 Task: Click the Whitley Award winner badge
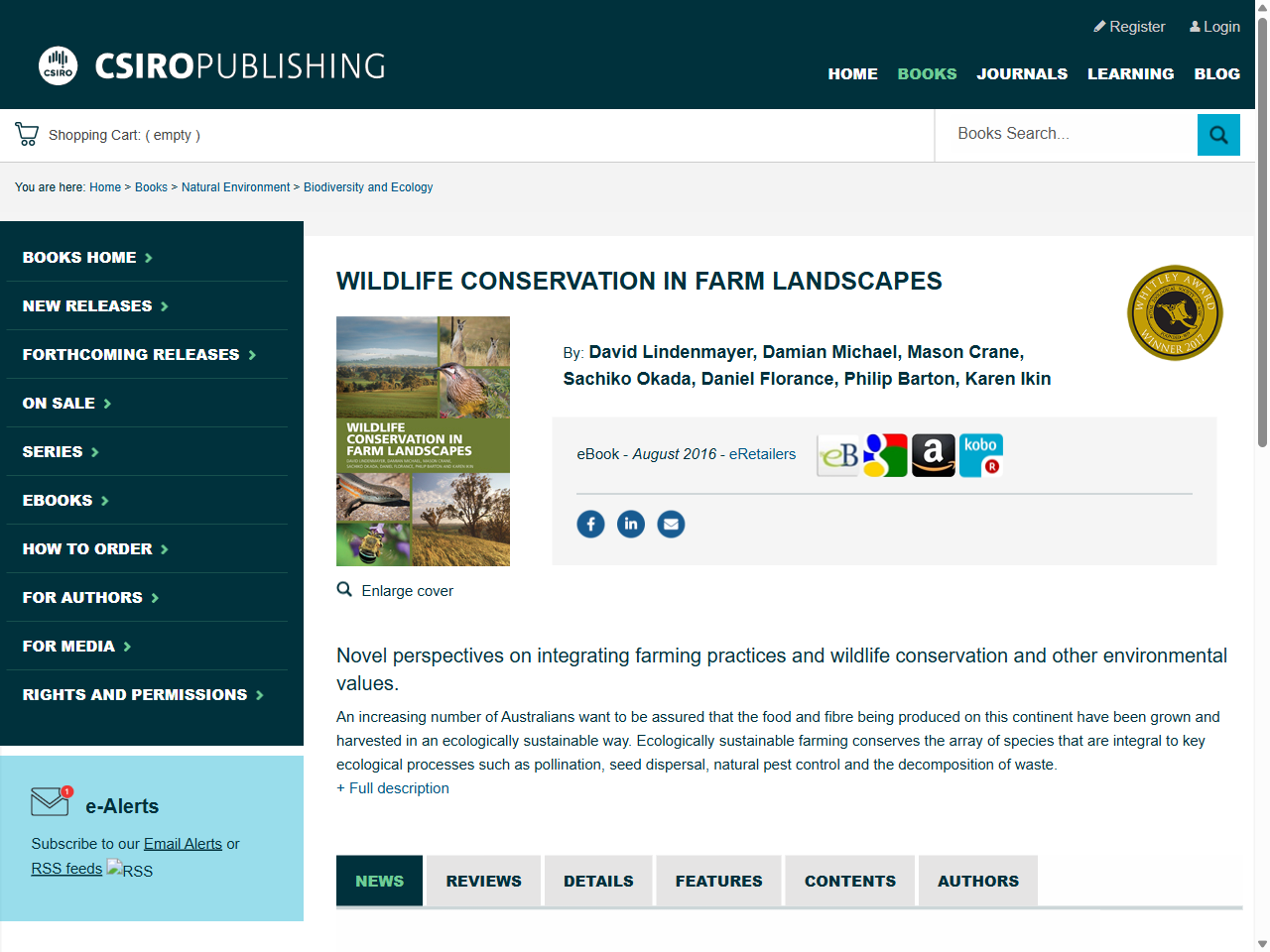point(1175,312)
